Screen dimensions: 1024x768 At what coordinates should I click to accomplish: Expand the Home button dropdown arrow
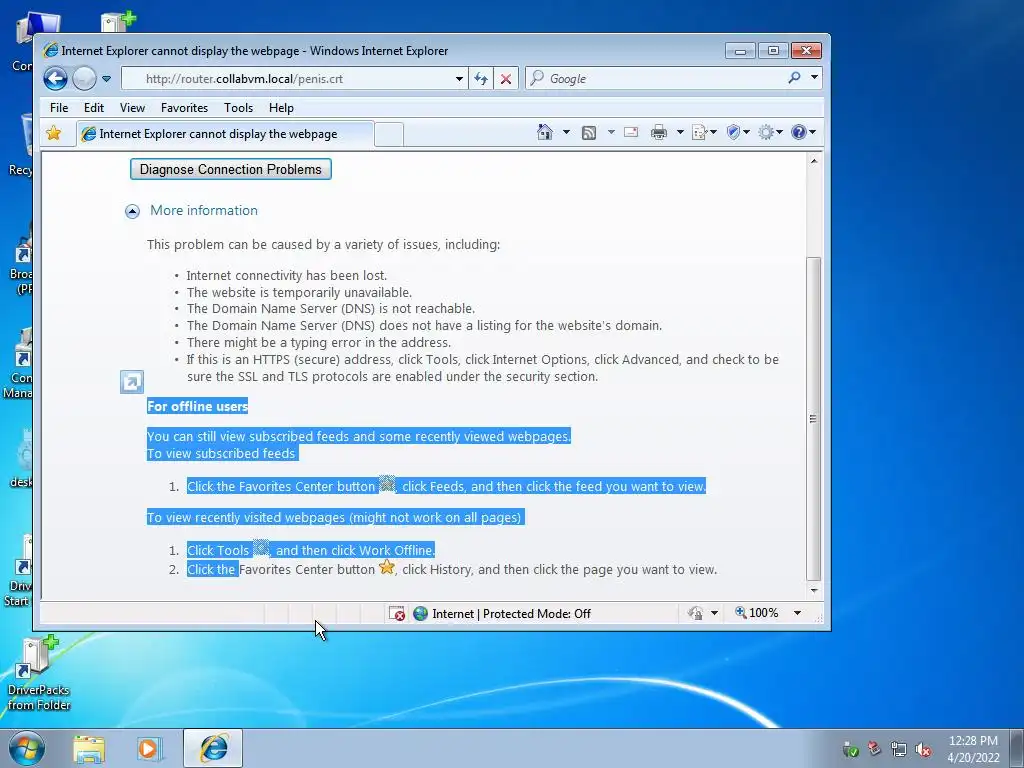click(x=566, y=133)
